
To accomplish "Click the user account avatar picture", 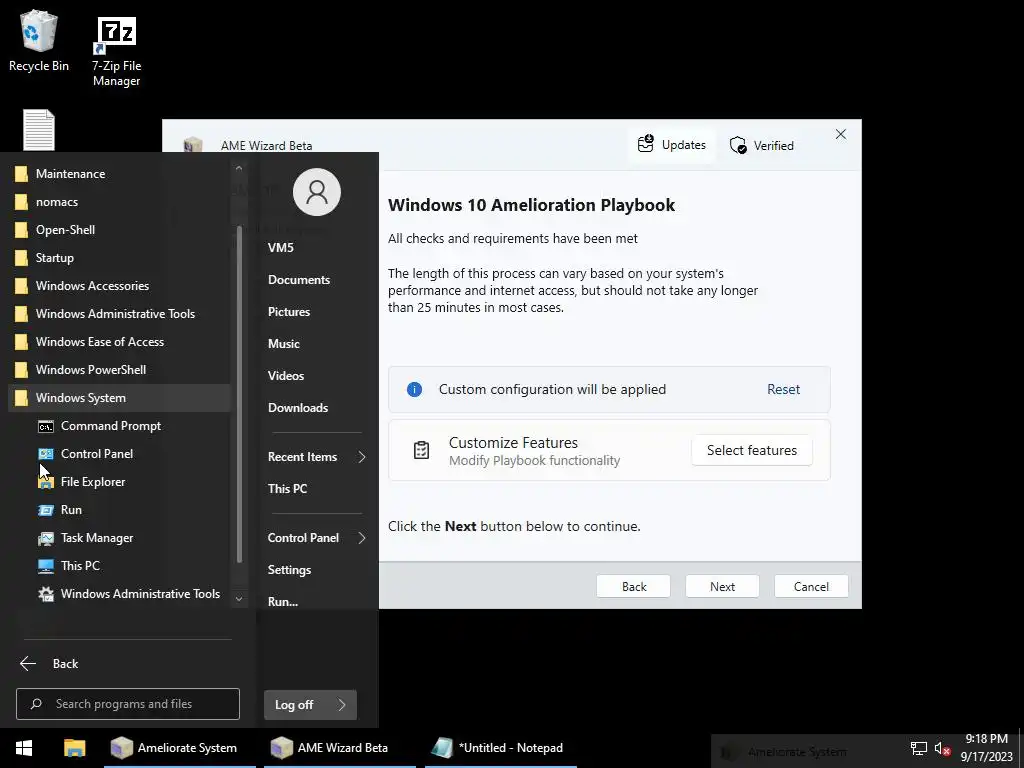I will [x=317, y=192].
